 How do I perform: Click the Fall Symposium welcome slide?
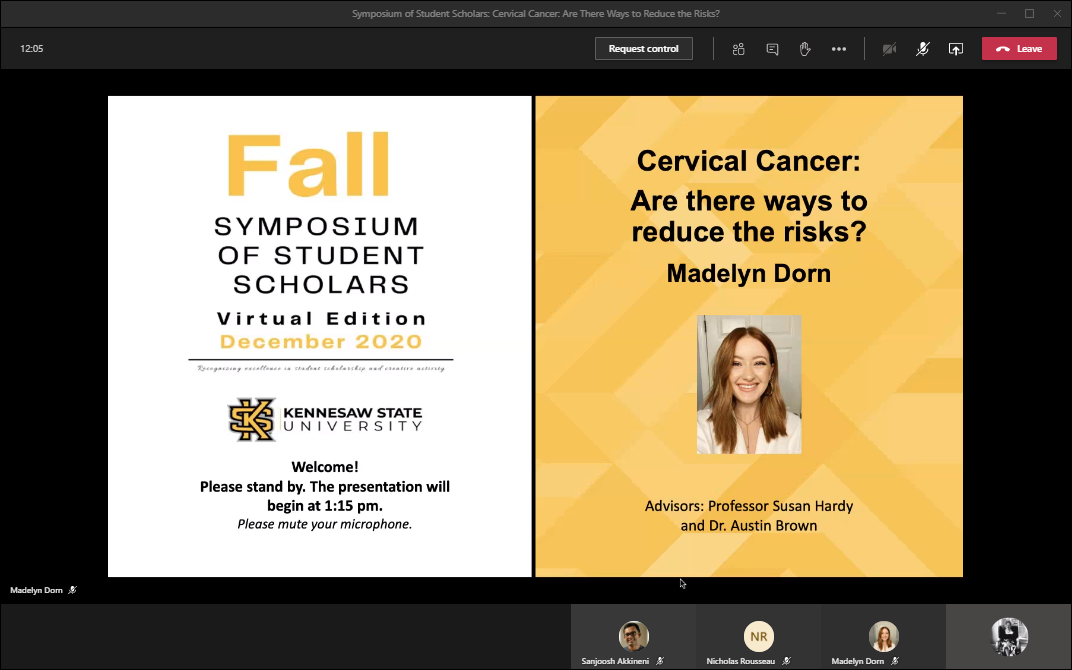point(319,336)
